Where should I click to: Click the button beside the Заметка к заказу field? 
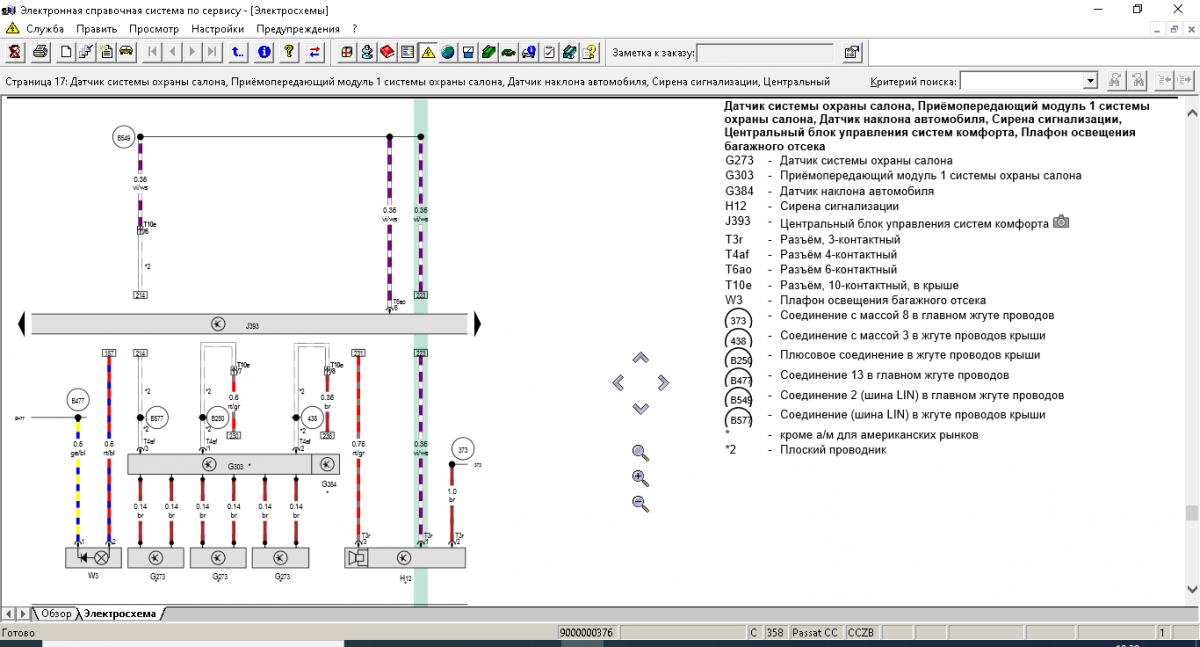pyautogui.click(x=852, y=52)
